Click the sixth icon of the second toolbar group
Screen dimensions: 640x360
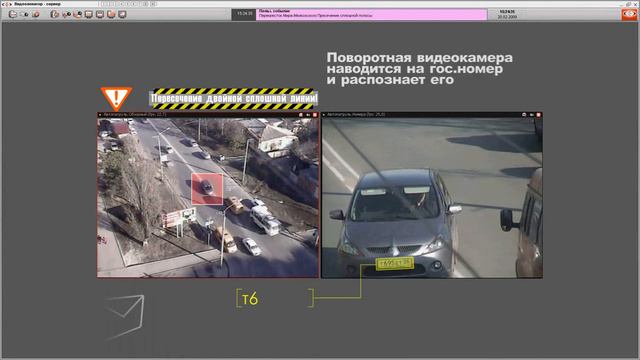(x=111, y=14)
